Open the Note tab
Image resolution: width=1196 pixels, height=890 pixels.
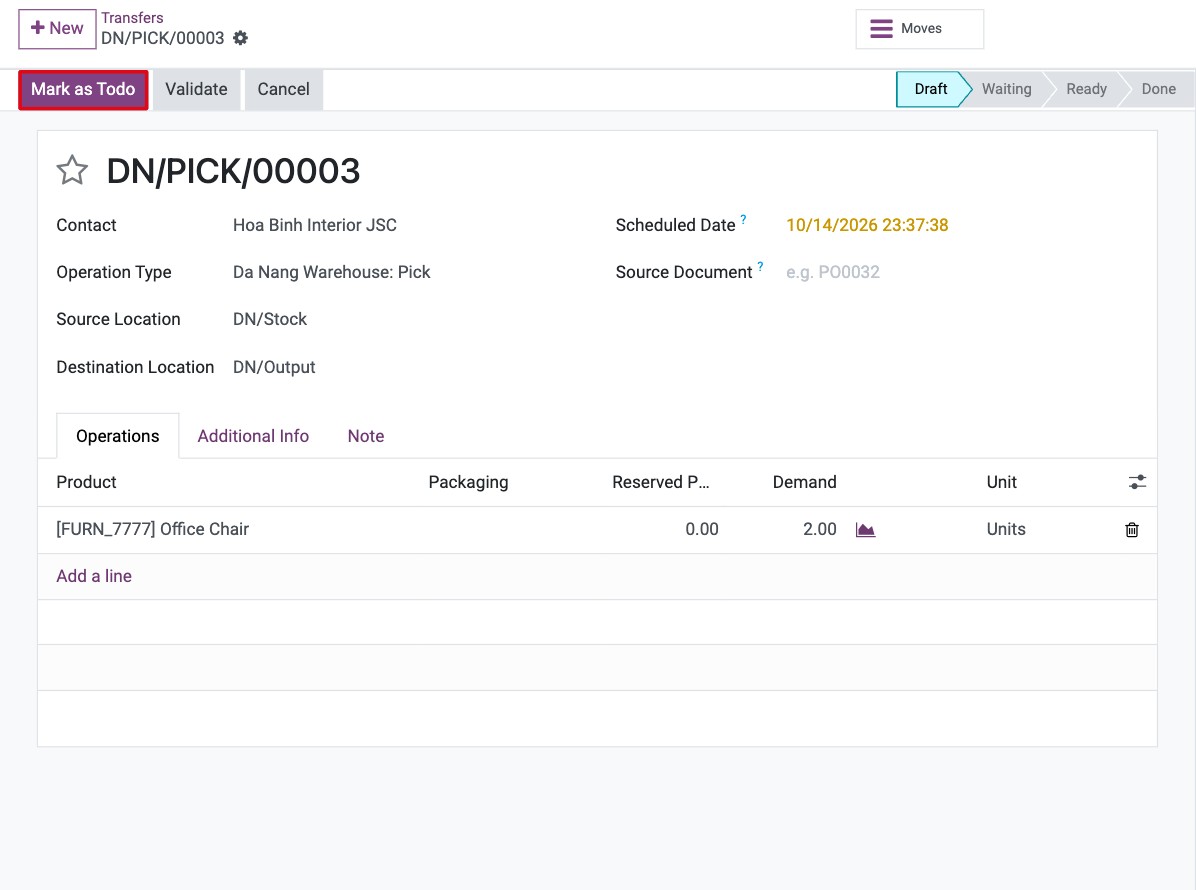[x=366, y=436]
